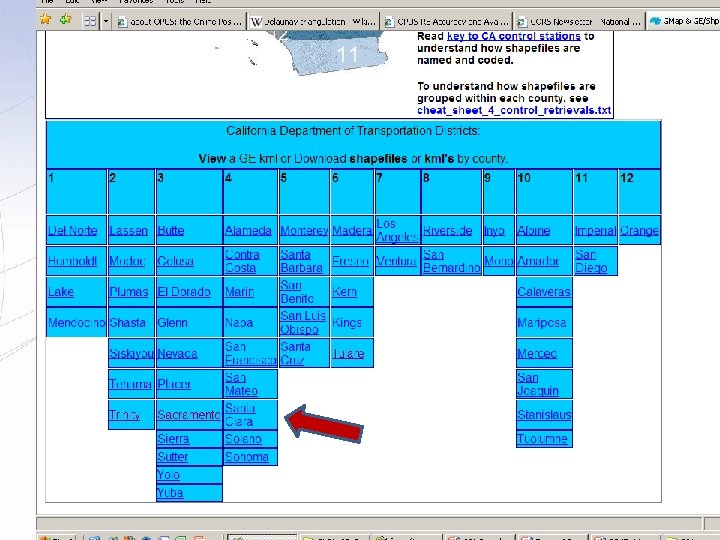Screen dimensions: 720x540
Task: Open the Sutter county link
Action: point(173,457)
